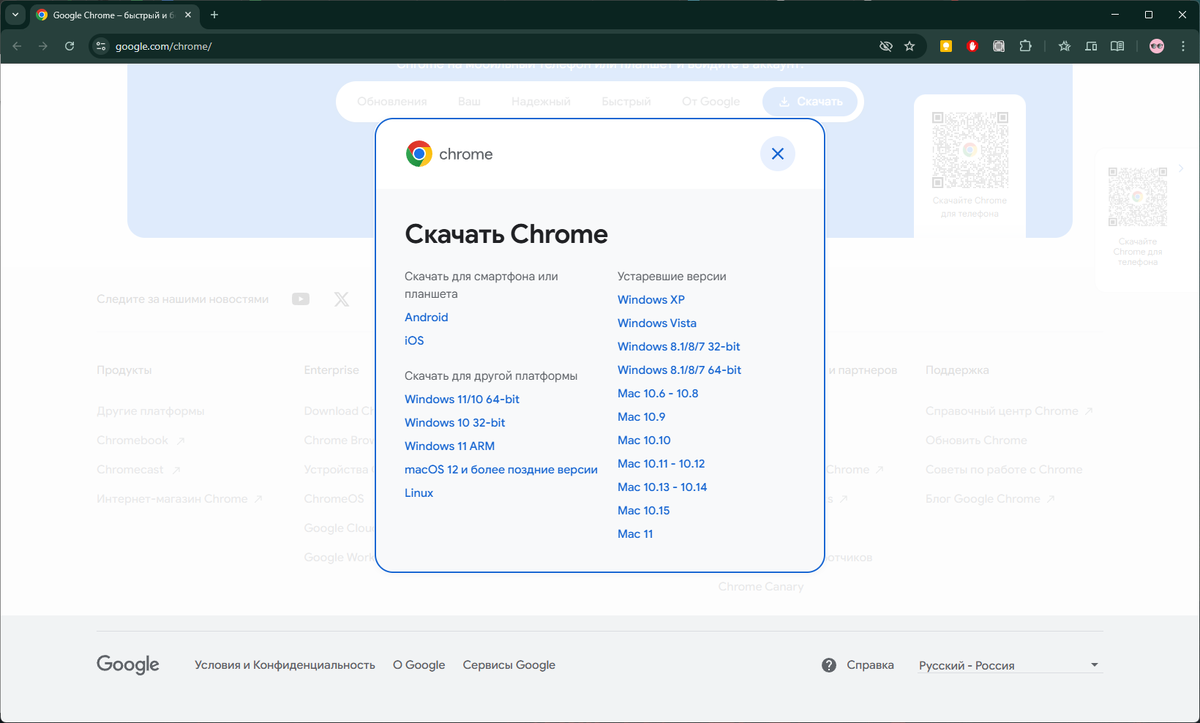Open Сервисы Google footer link
Viewport: 1200px width, 723px height.
[x=509, y=665]
